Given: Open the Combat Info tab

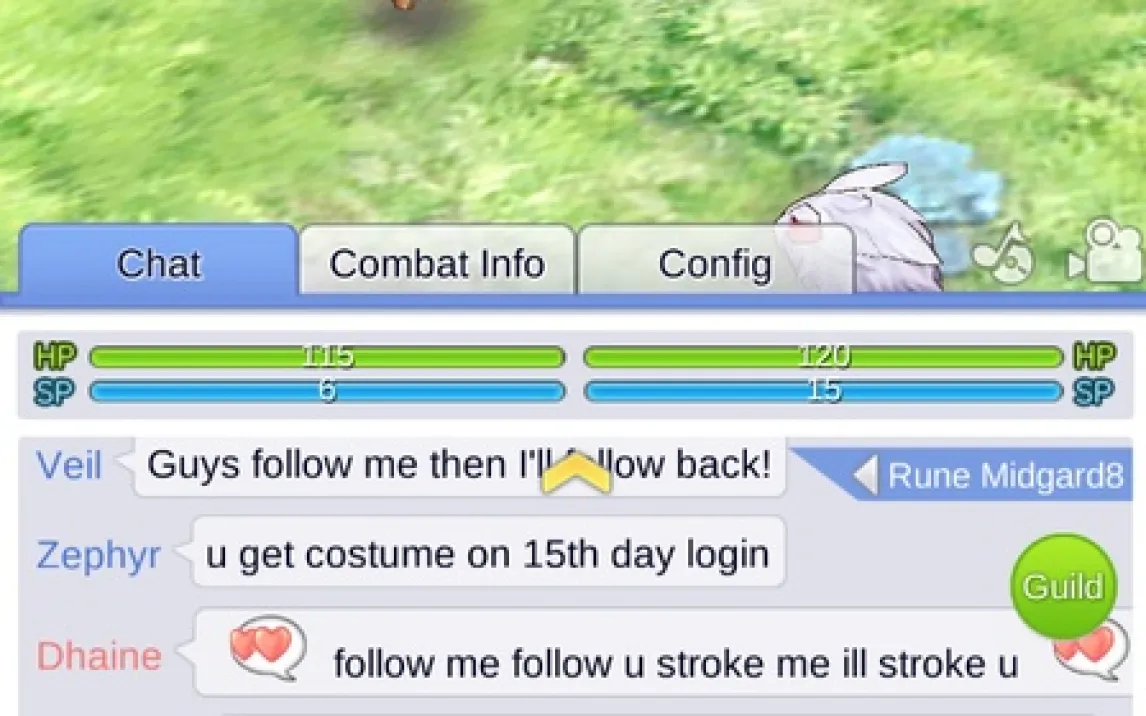Looking at the screenshot, I should [x=437, y=262].
